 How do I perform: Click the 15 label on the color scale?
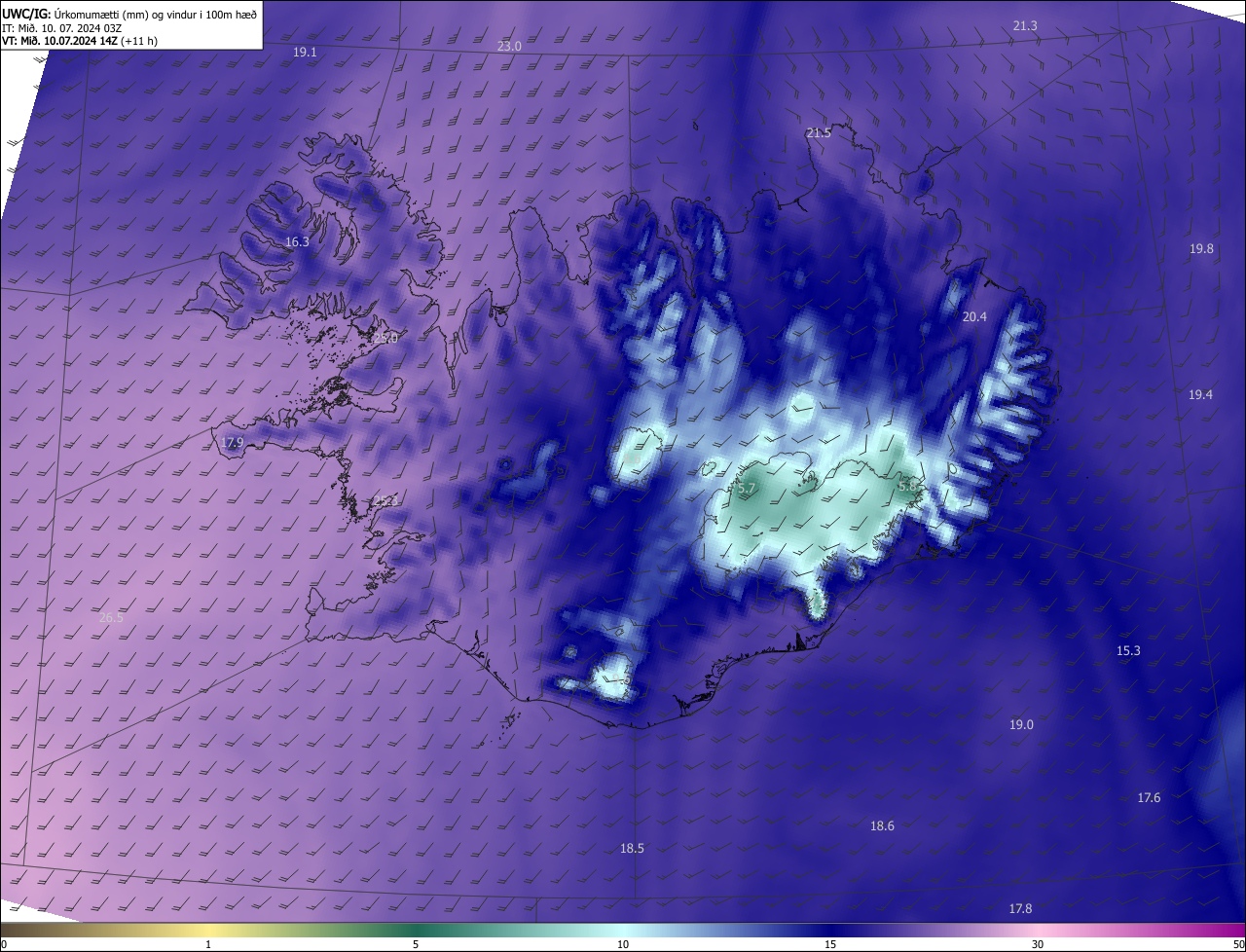(830, 944)
